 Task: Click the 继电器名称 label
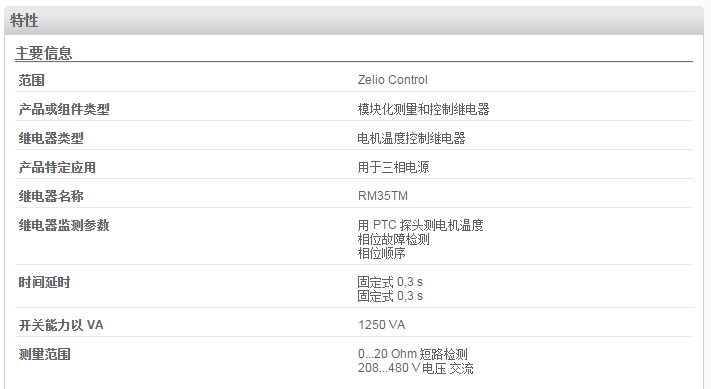coord(51,196)
